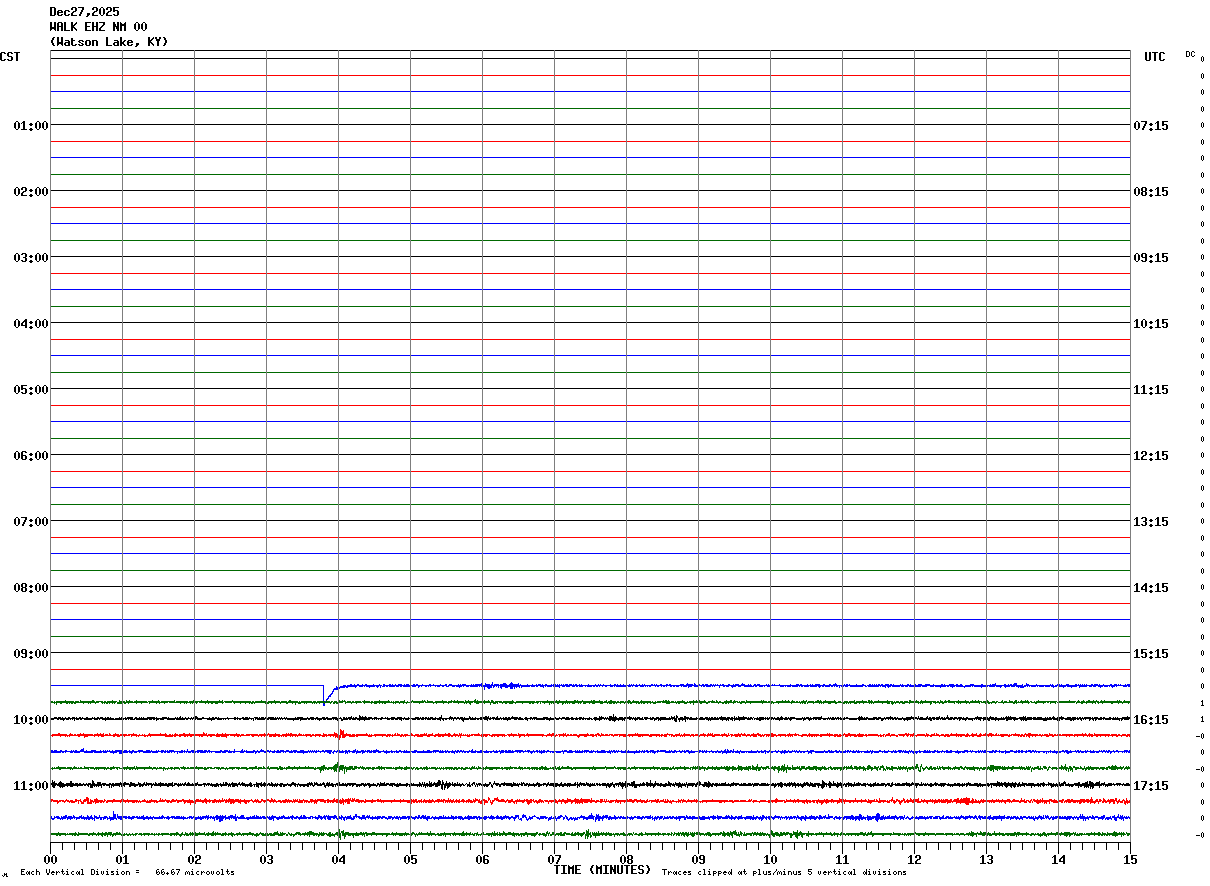Click the DC offset column header
The image size is (1210, 886).
tap(1190, 54)
